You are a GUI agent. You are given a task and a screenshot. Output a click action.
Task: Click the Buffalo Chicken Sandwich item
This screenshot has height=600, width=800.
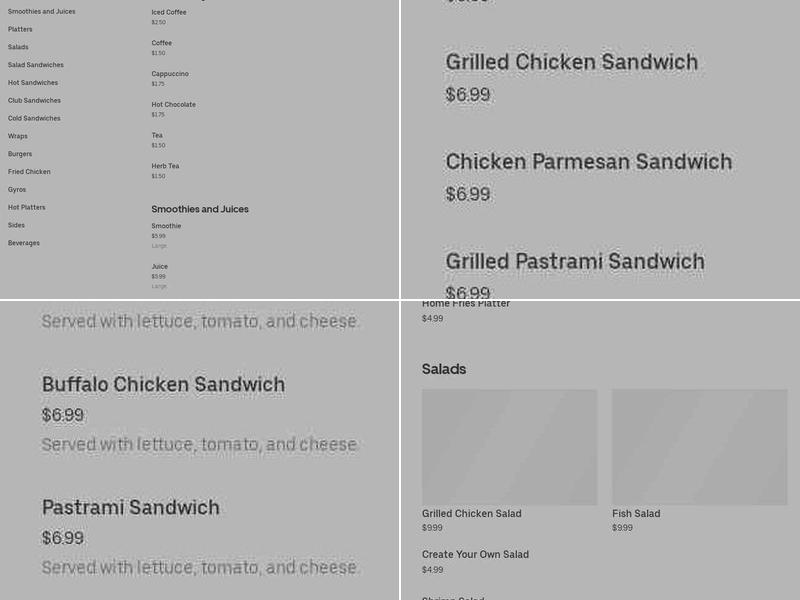click(x=163, y=384)
